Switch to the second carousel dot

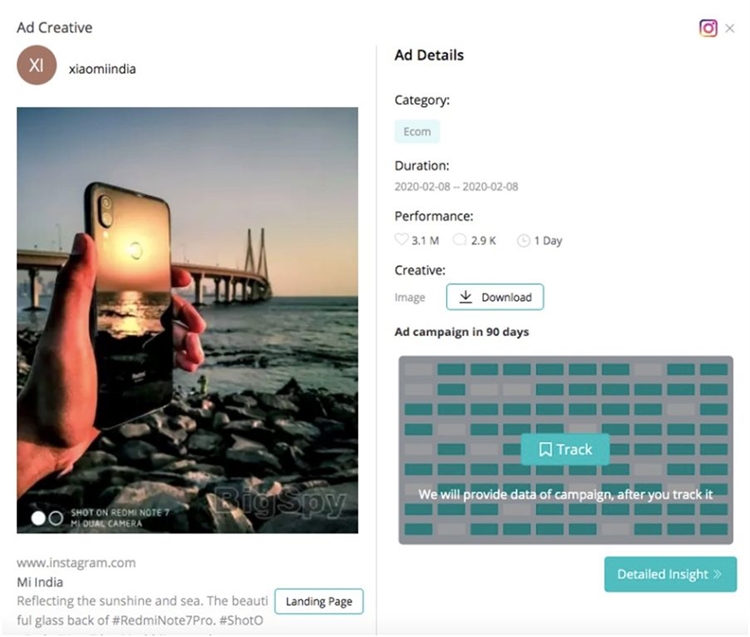[55, 518]
